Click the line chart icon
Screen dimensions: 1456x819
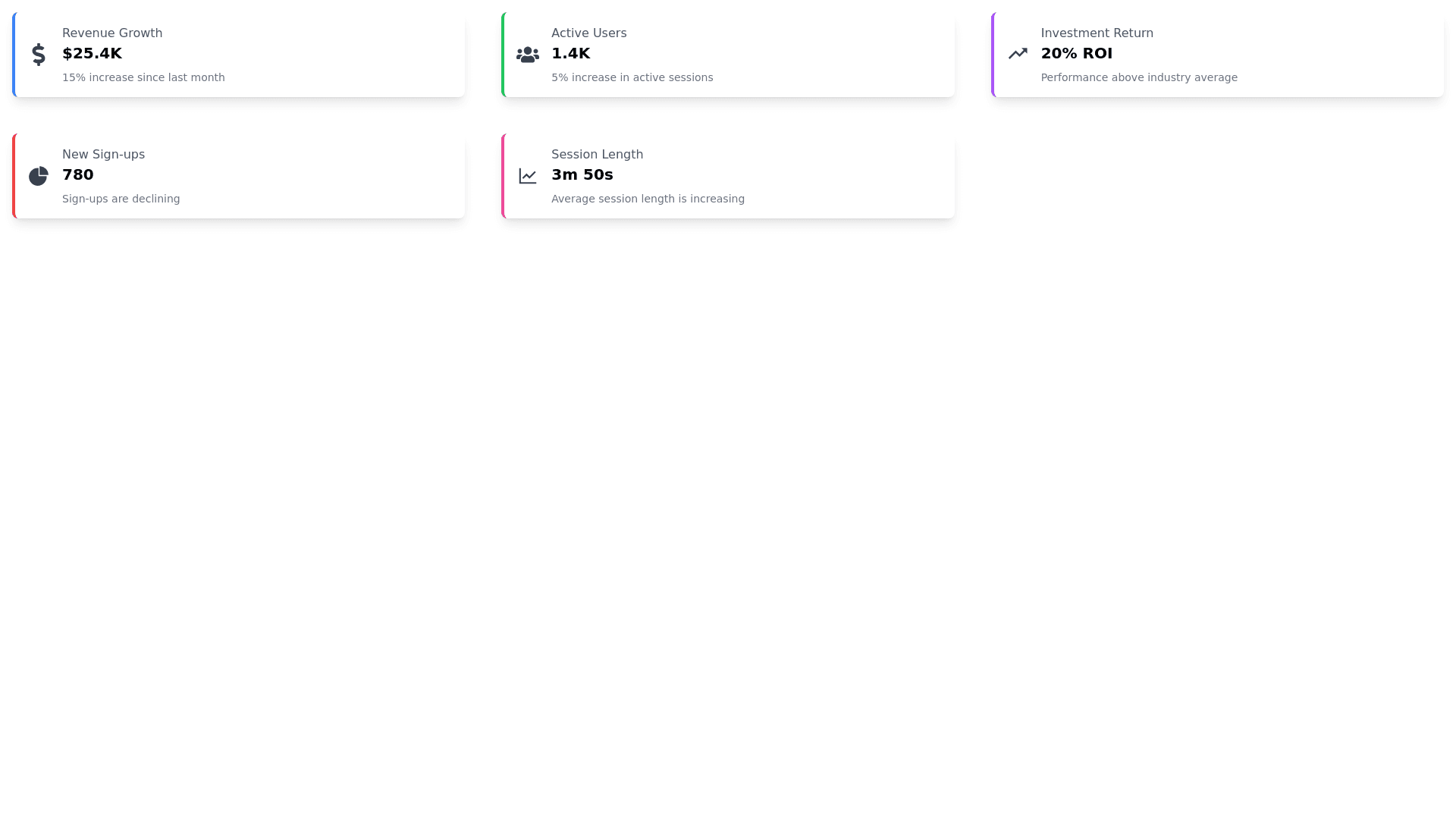point(528,176)
